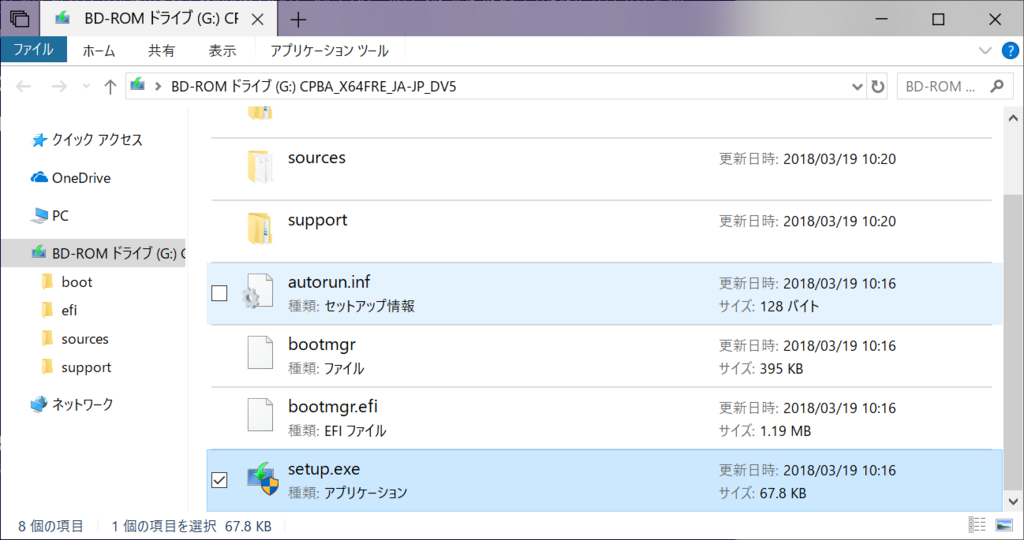Open the address bar history dropdown
The width and height of the screenshot is (1024, 540).
[857, 86]
